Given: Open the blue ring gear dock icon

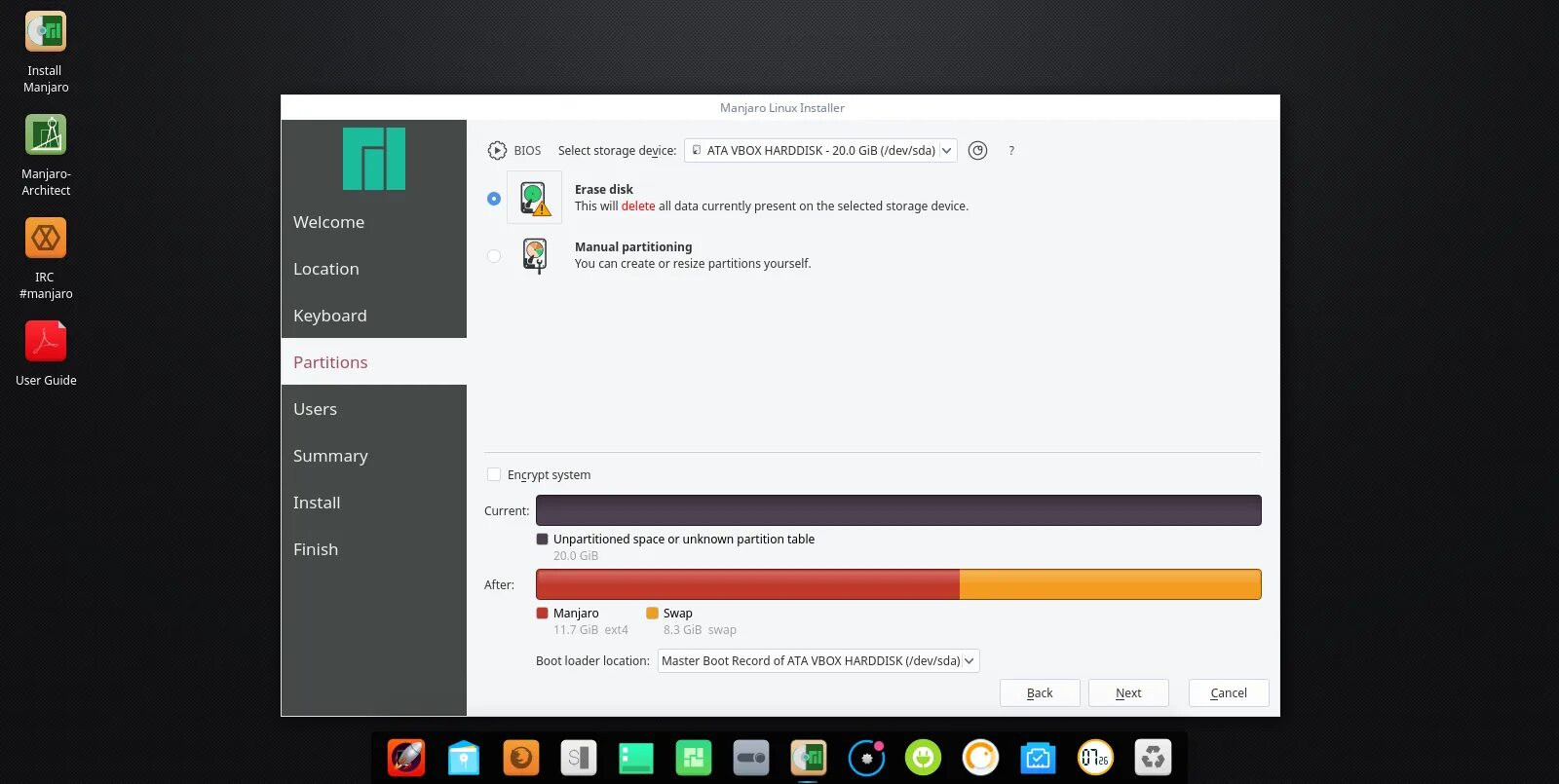Looking at the screenshot, I should click(866, 758).
